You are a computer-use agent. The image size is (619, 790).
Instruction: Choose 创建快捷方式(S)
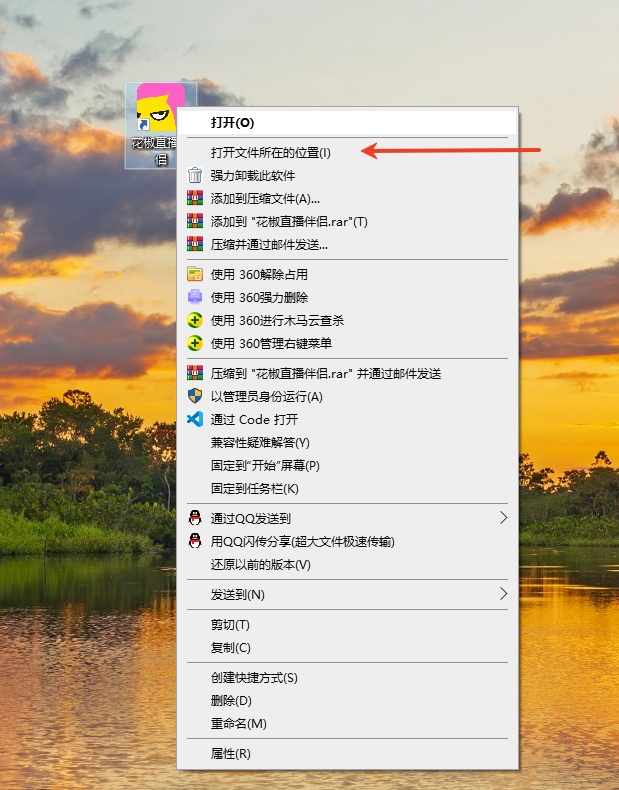coord(347,678)
